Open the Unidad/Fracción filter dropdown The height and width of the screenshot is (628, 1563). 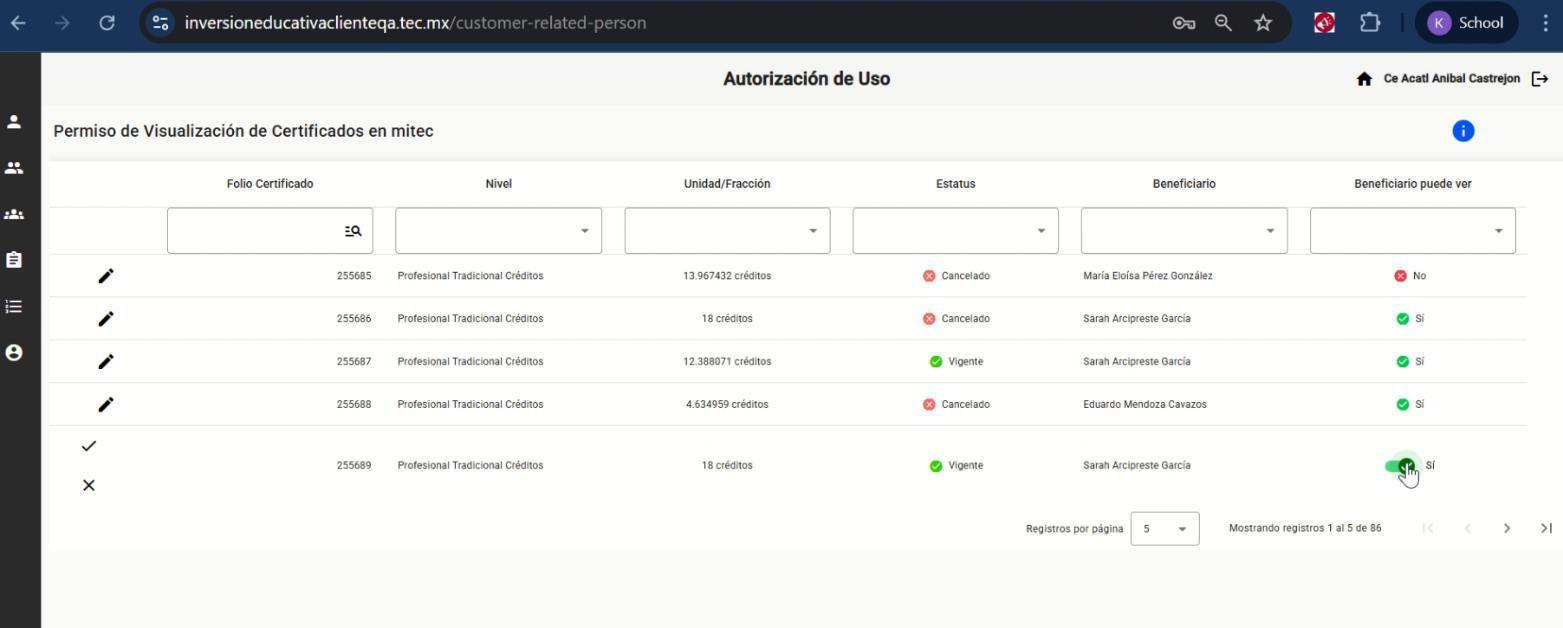pyautogui.click(x=727, y=231)
